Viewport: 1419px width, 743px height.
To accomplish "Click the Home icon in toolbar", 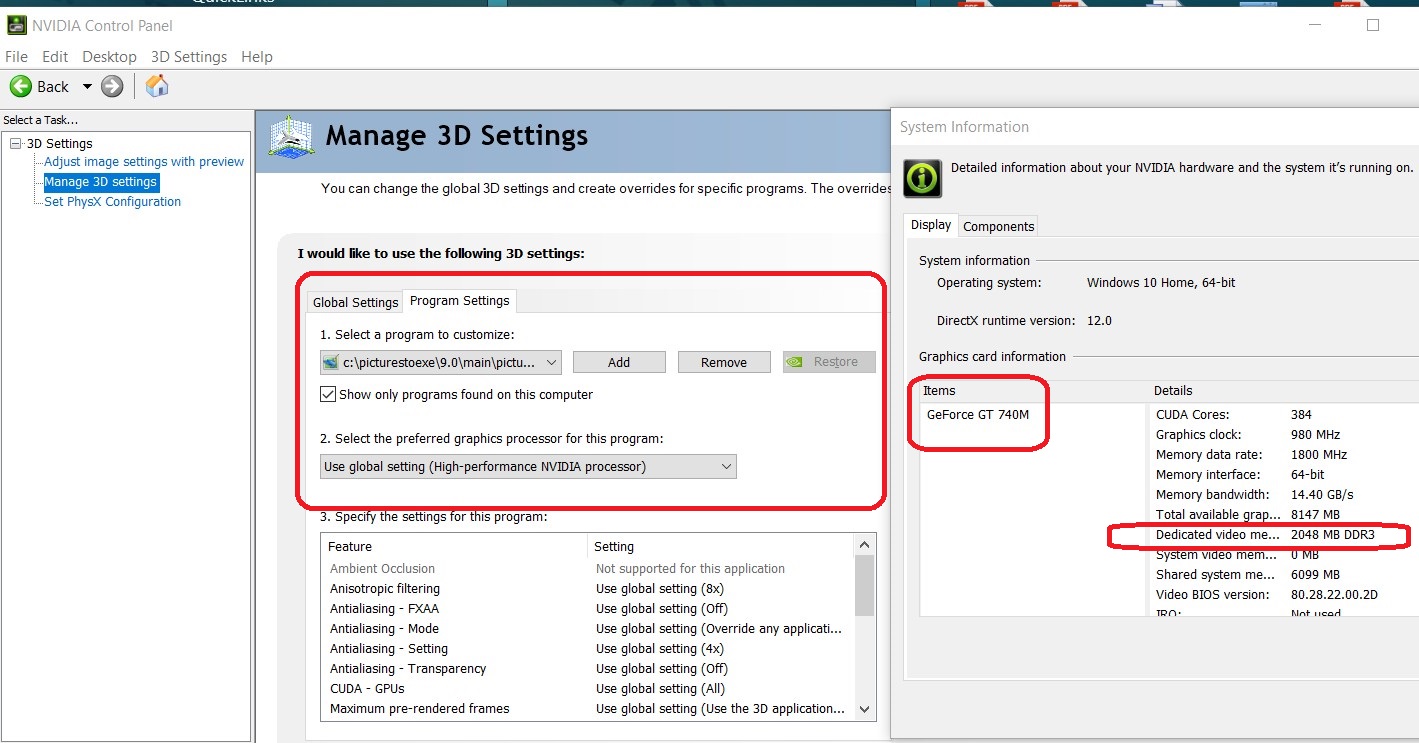I will pos(157,87).
